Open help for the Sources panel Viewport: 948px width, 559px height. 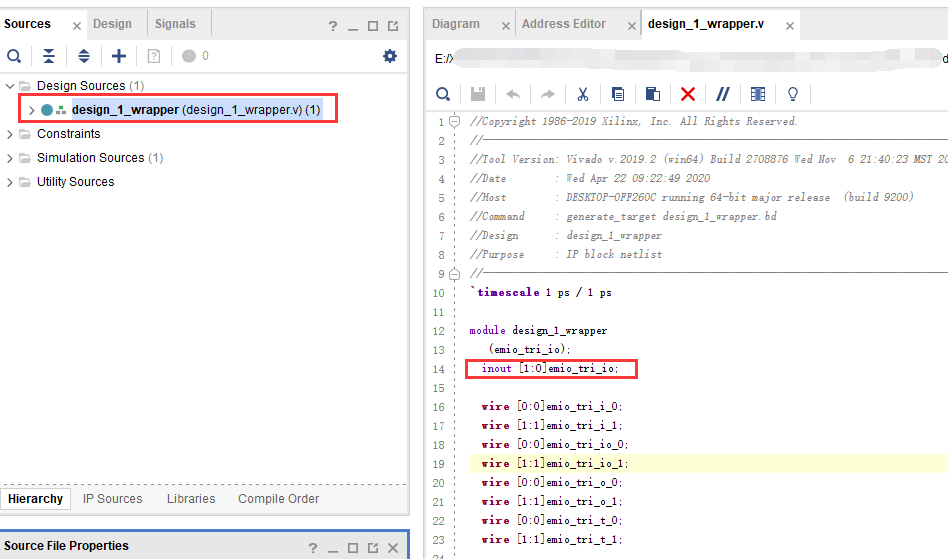333,26
